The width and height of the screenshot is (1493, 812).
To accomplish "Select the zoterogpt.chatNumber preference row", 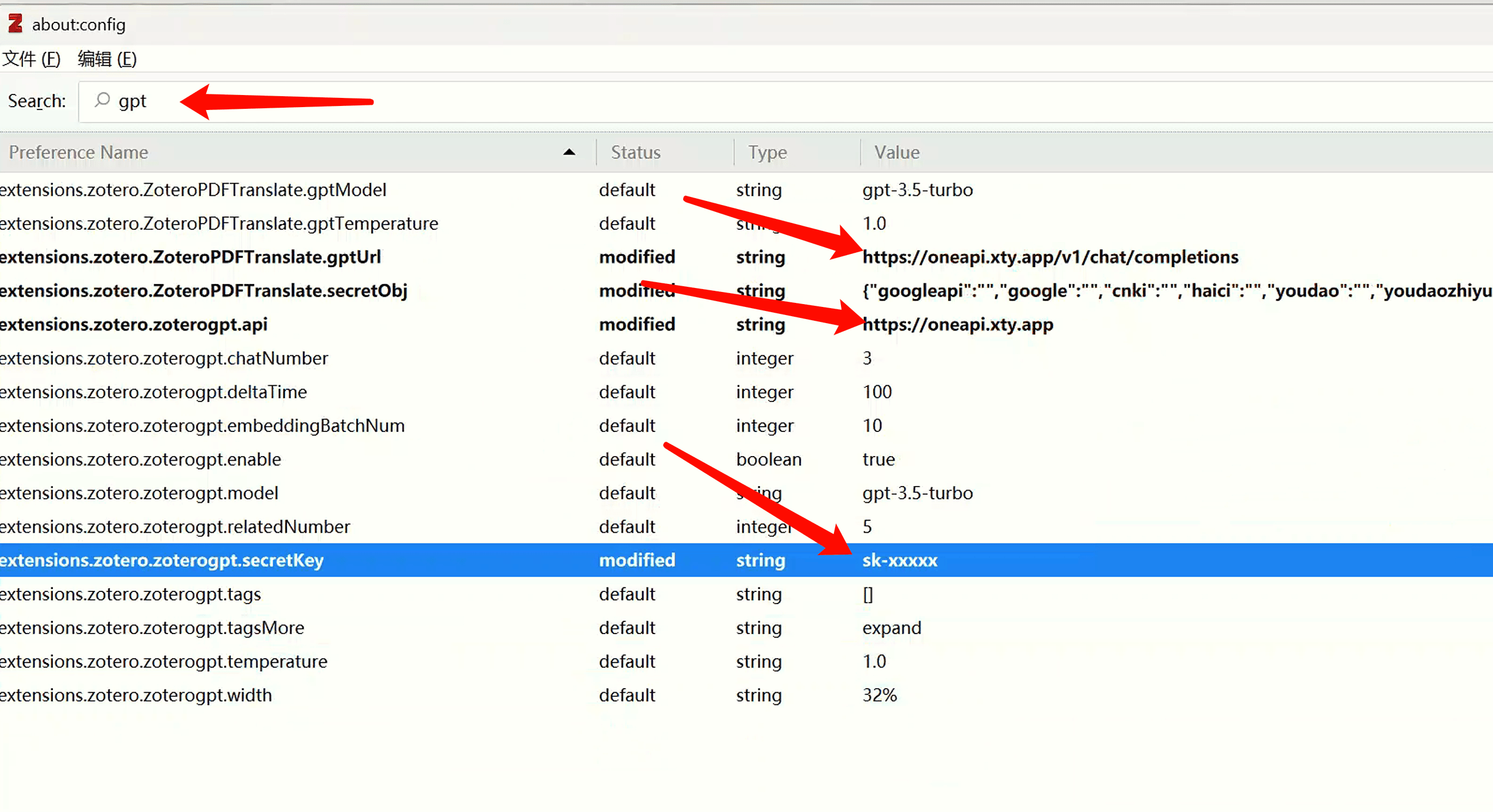I will 164,358.
